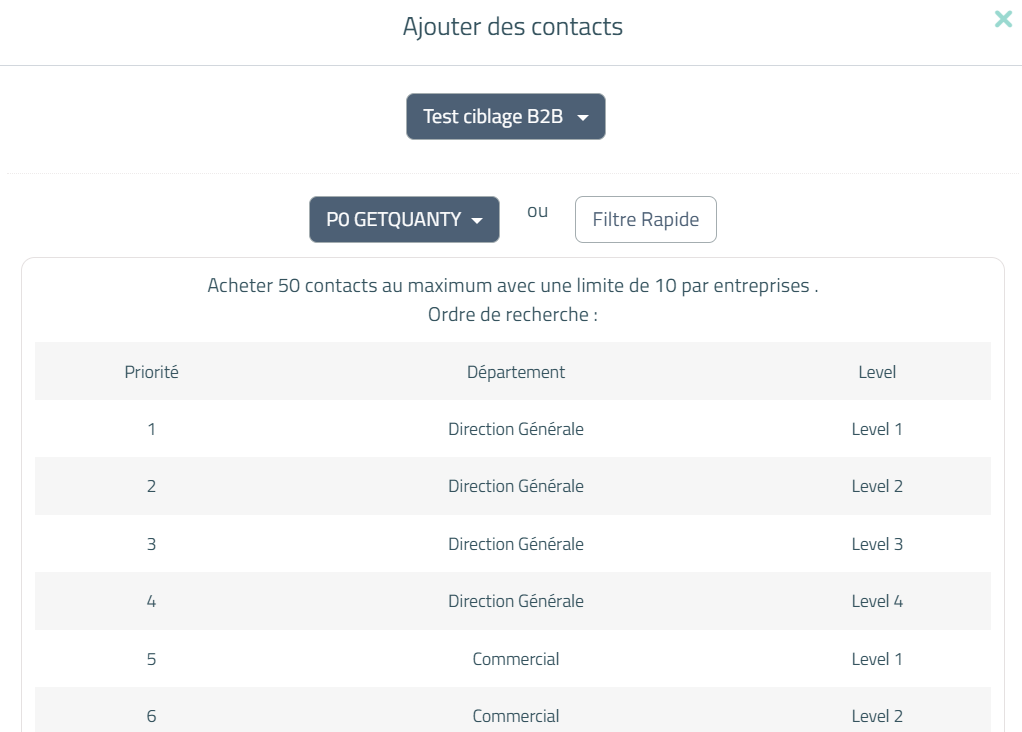Click the "Filtre Rapide" button

click(645, 219)
